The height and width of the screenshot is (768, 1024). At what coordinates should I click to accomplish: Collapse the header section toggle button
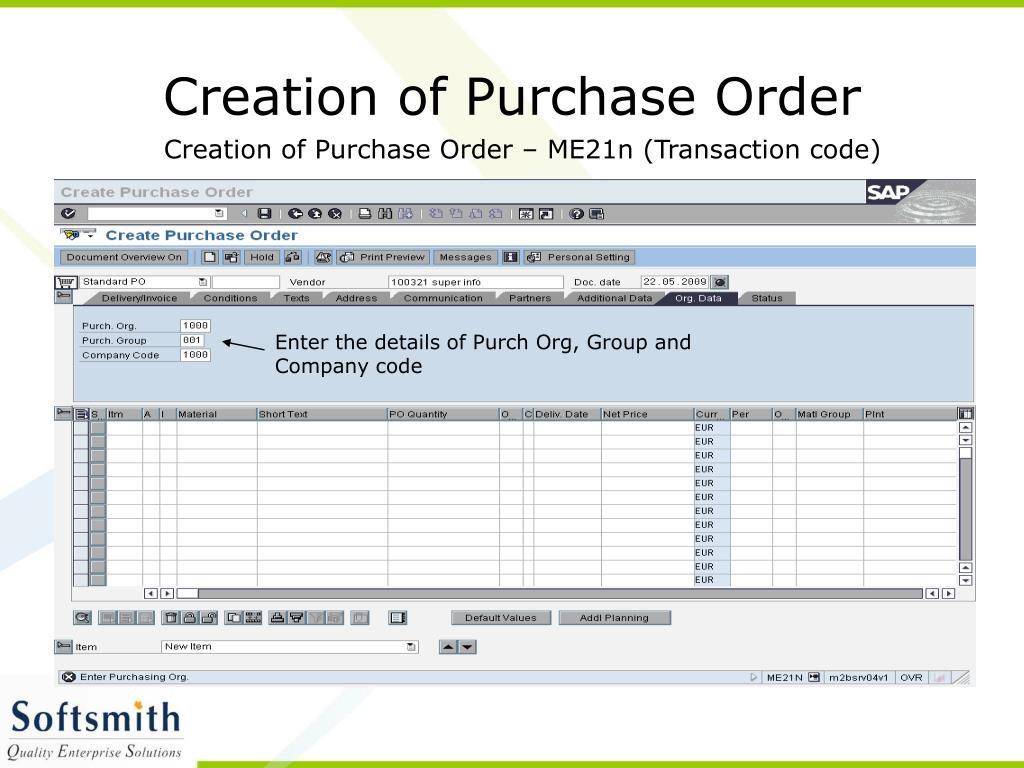pos(63,296)
